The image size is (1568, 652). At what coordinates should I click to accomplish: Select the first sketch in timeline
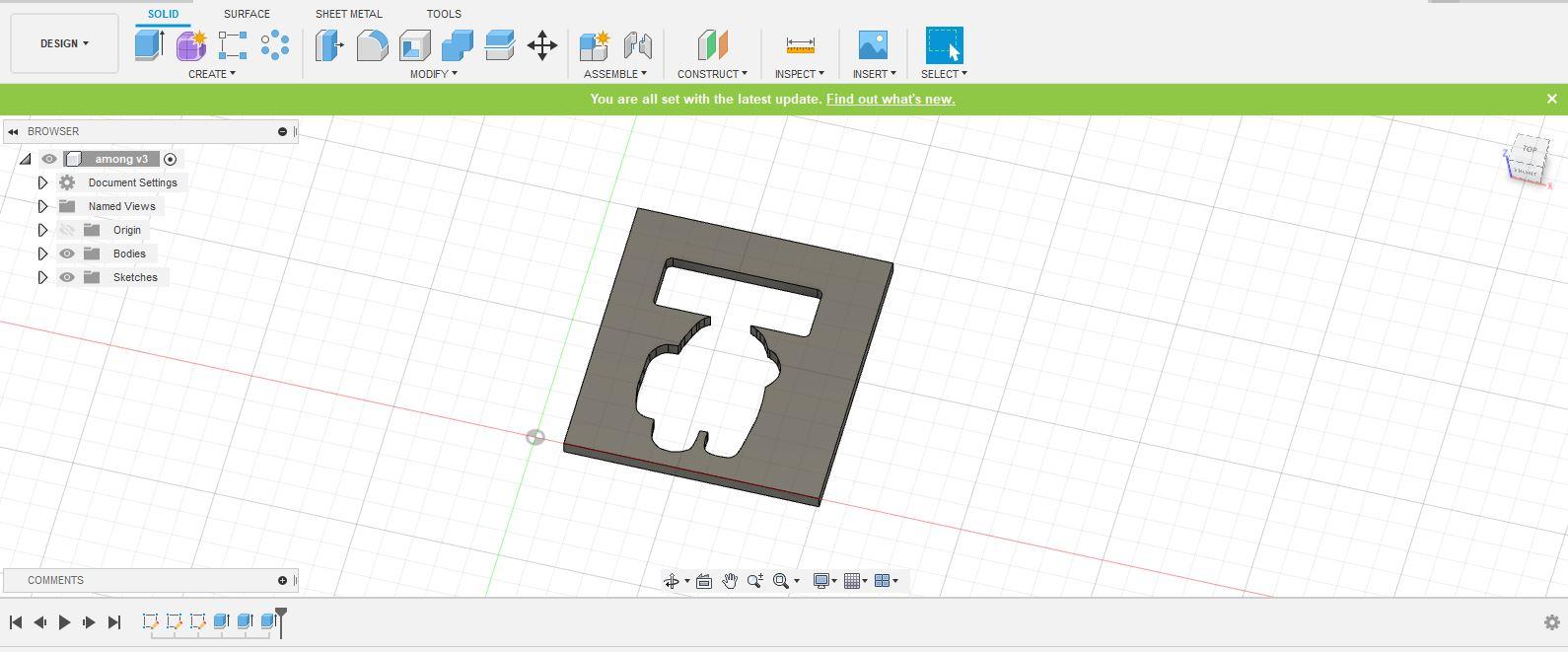(151, 621)
